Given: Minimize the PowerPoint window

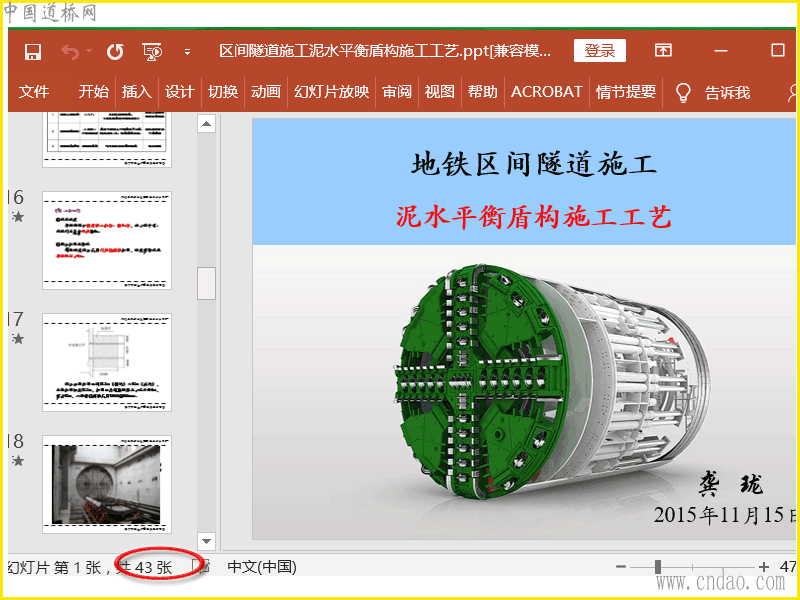Looking at the screenshot, I should (720, 51).
